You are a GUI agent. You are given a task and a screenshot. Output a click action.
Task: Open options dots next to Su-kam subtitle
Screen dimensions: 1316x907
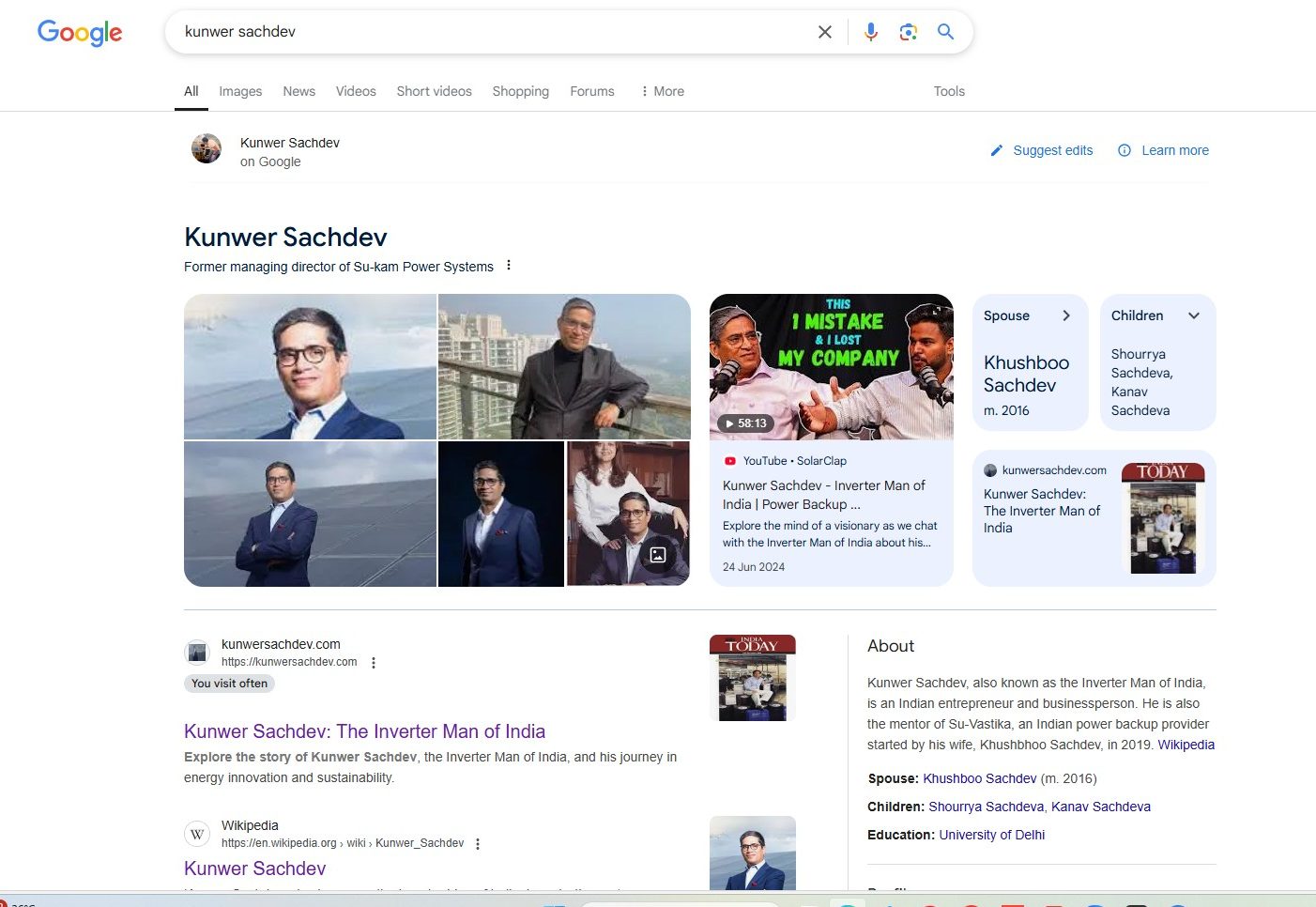[x=509, y=266]
